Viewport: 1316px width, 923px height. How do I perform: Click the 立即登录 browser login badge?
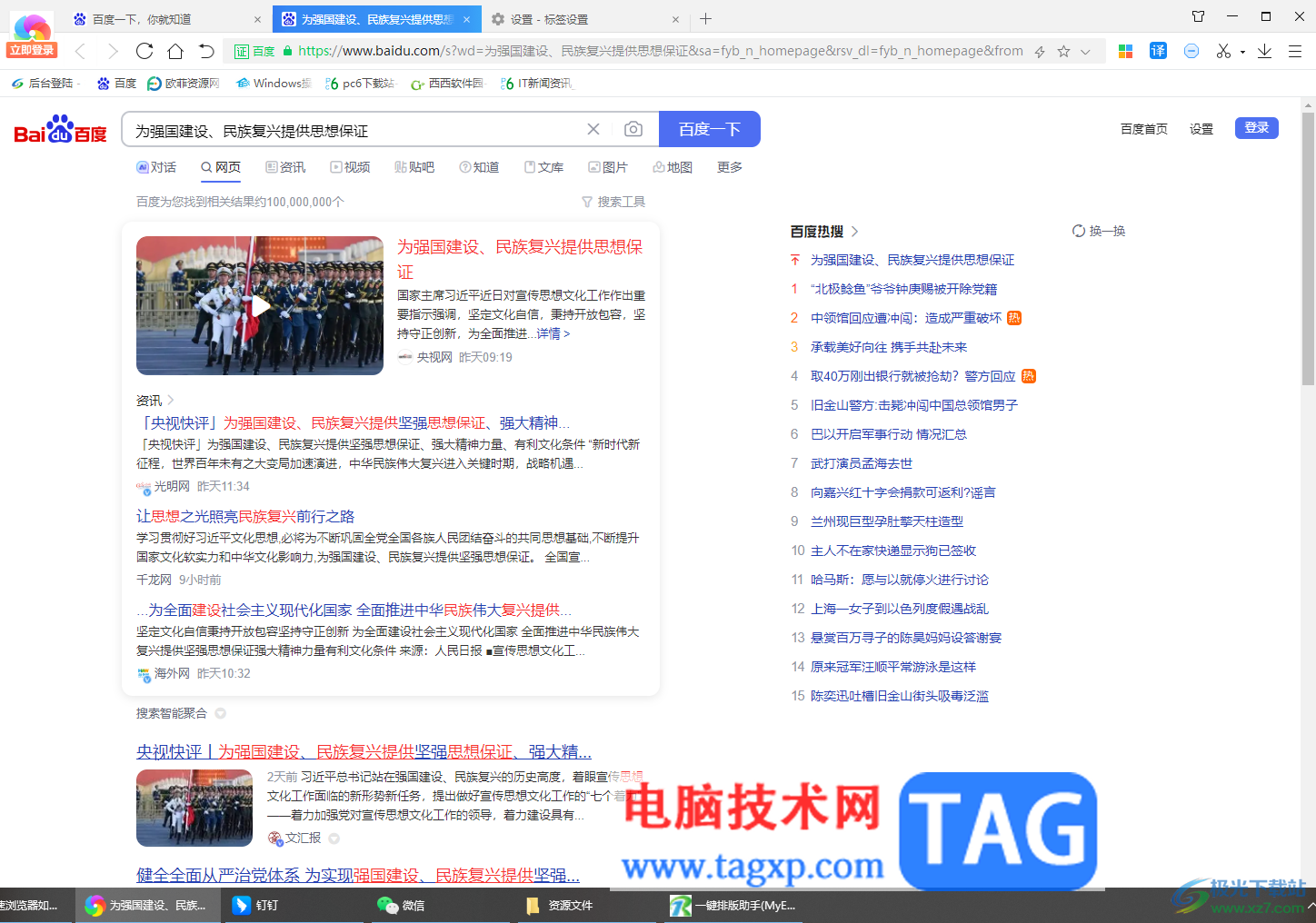pos(32,50)
